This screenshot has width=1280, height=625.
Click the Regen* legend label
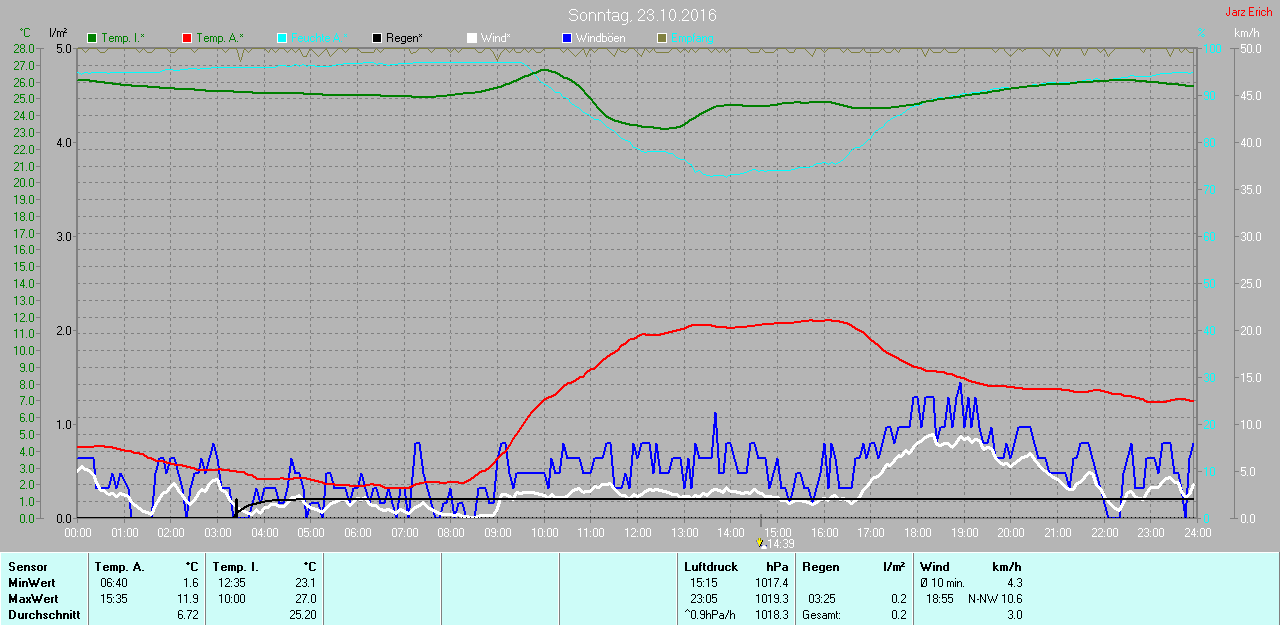point(404,38)
